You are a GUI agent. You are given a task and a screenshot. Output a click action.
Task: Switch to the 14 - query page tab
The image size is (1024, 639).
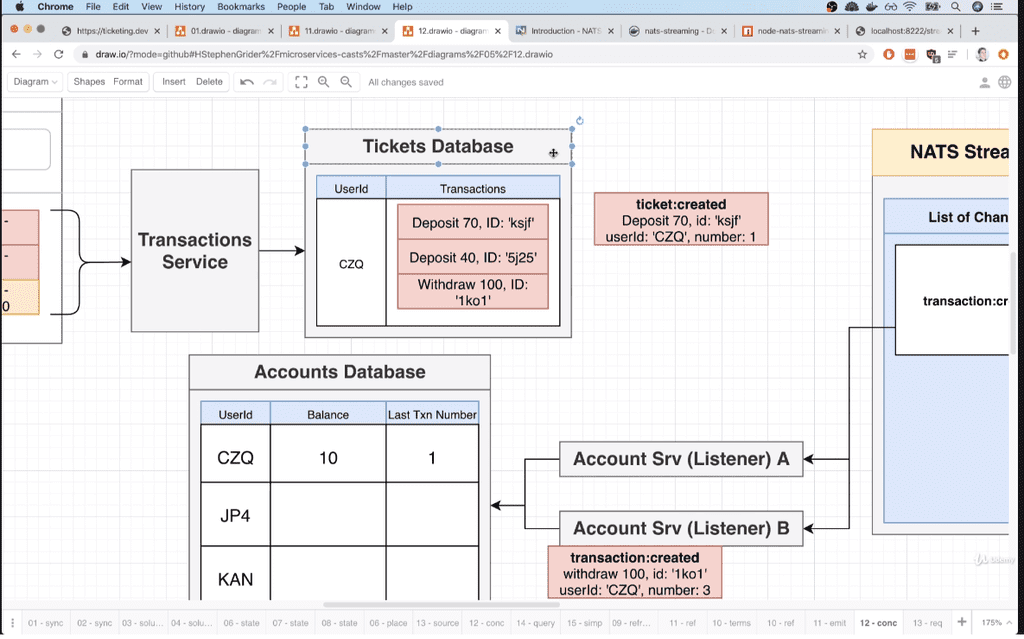click(535, 623)
